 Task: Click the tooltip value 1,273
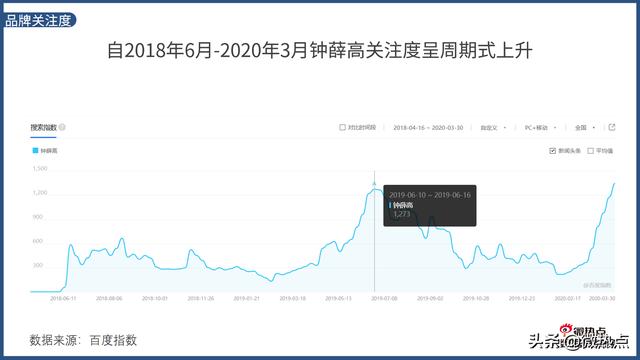pyautogui.click(x=402, y=214)
